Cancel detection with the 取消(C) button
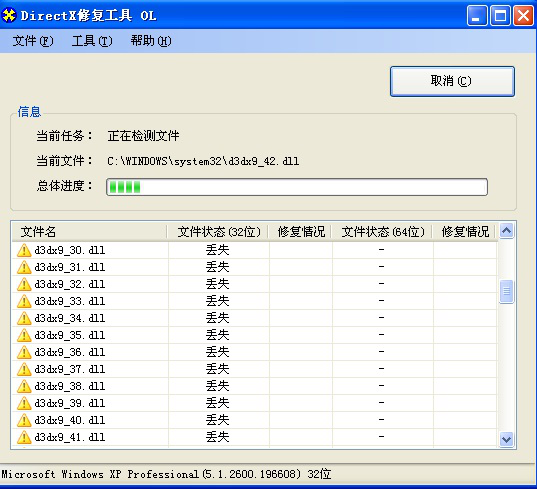The height and width of the screenshot is (489, 537). [x=452, y=81]
